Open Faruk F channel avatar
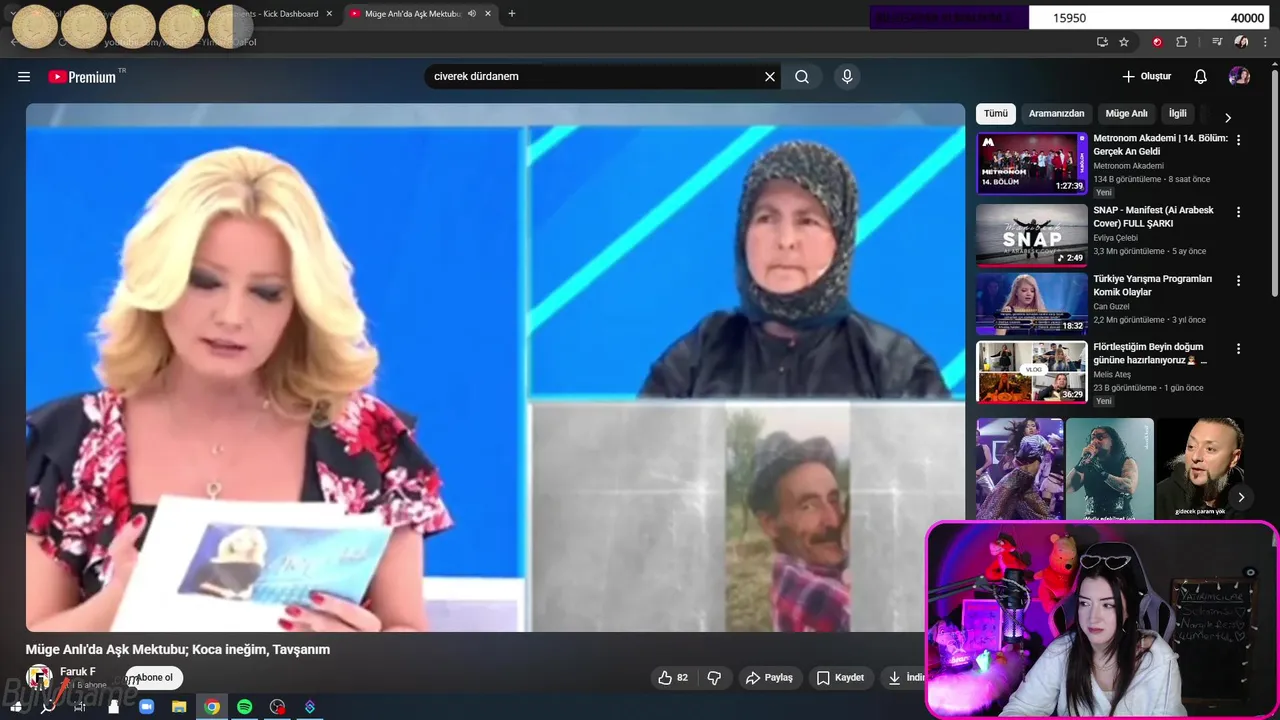Image resolution: width=1280 pixels, height=720 pixels. (x=39, y=677)
